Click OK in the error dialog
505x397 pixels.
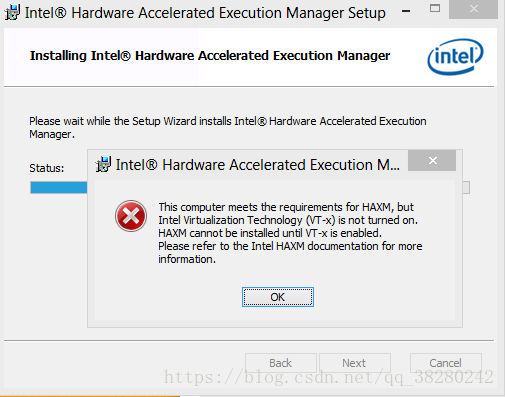(278, 297)
